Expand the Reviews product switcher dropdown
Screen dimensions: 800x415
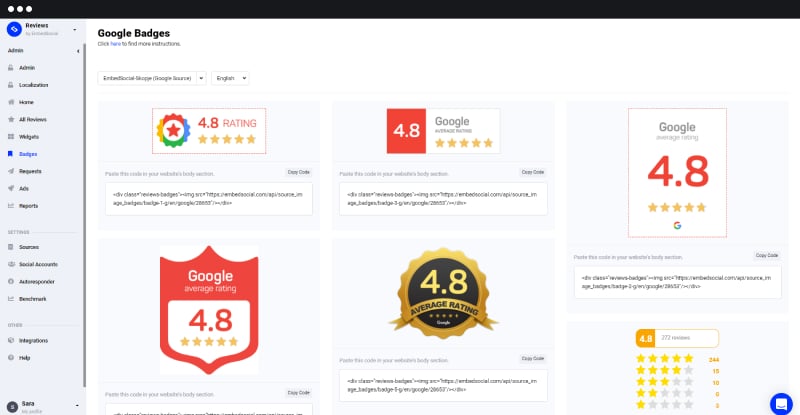point(75,30)
